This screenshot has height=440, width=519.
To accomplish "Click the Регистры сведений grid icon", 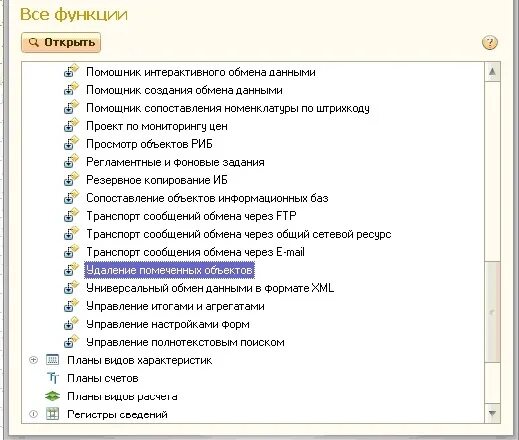I will point(52,414).
